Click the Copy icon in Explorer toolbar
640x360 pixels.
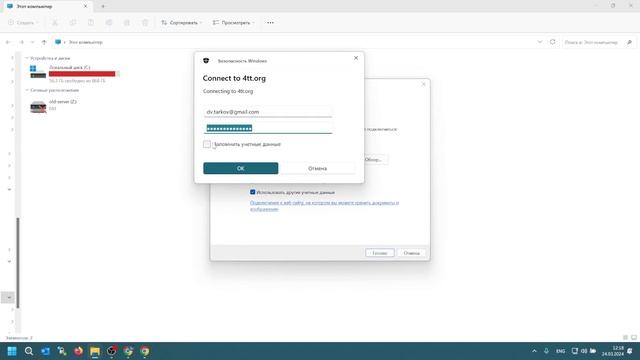click(73, 23)
